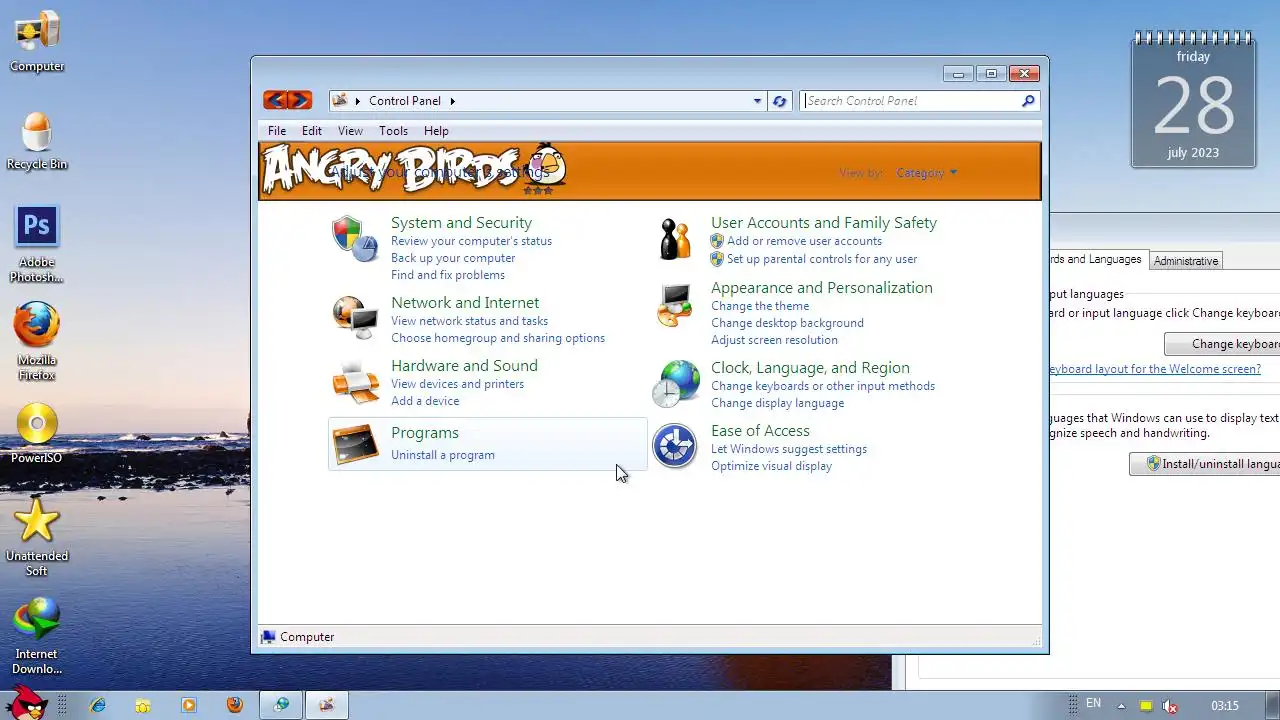
Task: Open the View menu
Action: [350, 131]
